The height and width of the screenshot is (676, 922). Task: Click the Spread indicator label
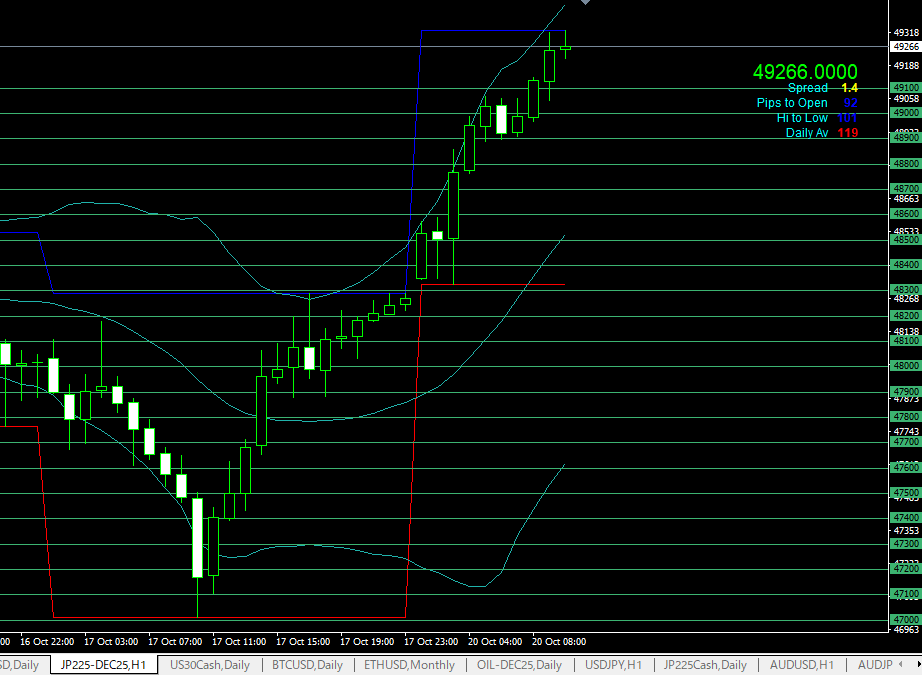[x=808, y=88]
